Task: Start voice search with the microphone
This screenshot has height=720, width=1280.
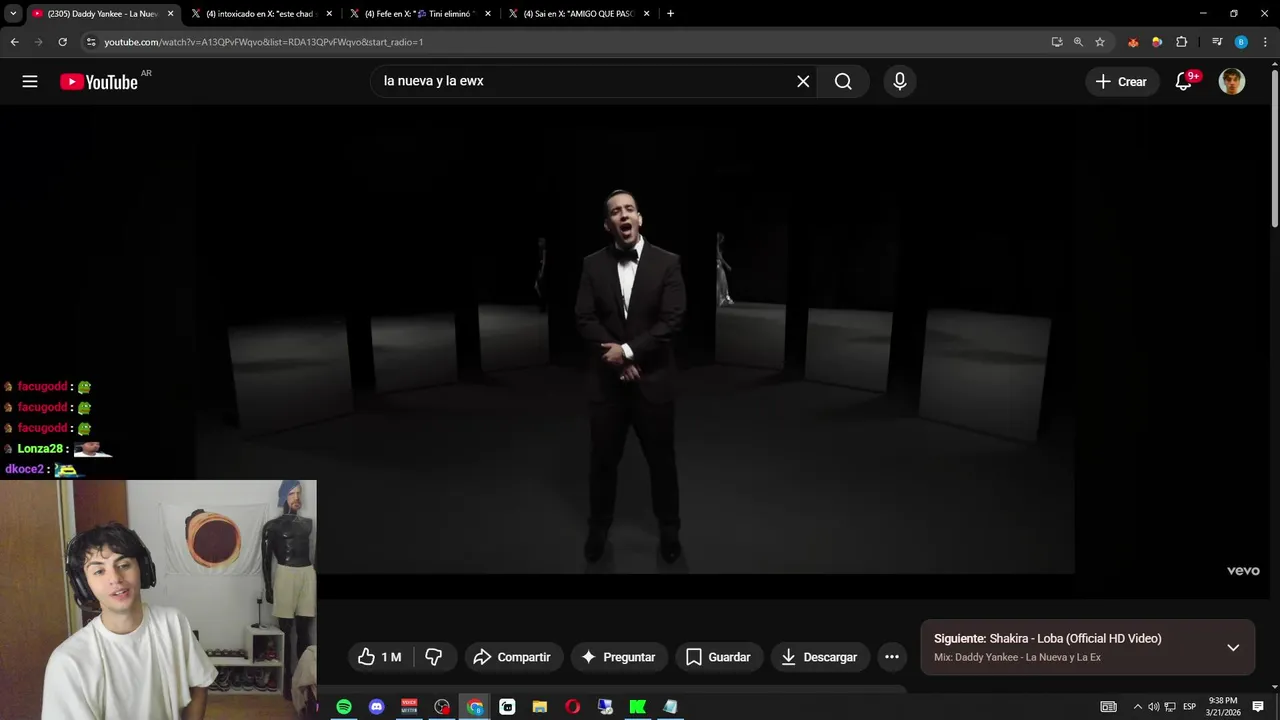Action: coord(900,81)
